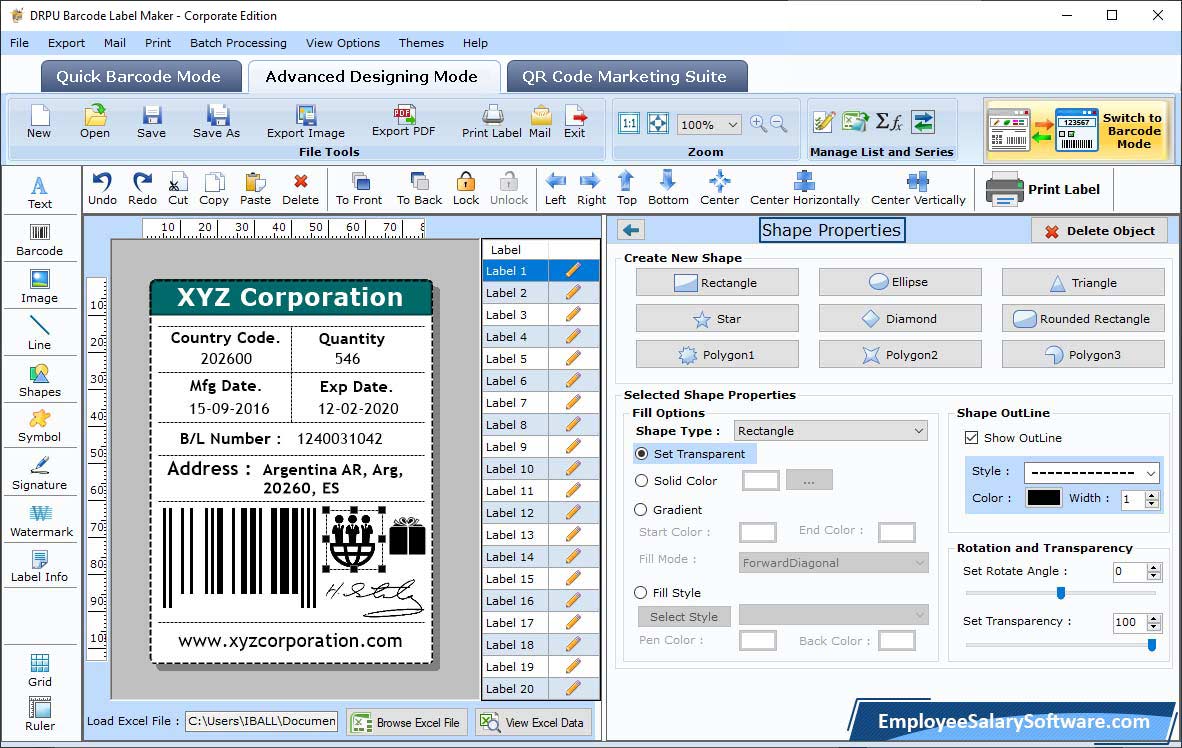Select the Text tool in sidebar
The height and width of the screenshot is (748, 1182).
point(39,192)
